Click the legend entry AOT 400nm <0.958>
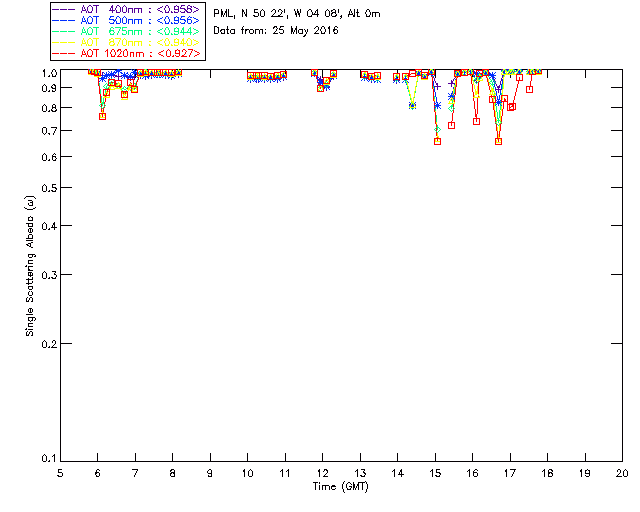640x512 pixels. tap(140, 9)
